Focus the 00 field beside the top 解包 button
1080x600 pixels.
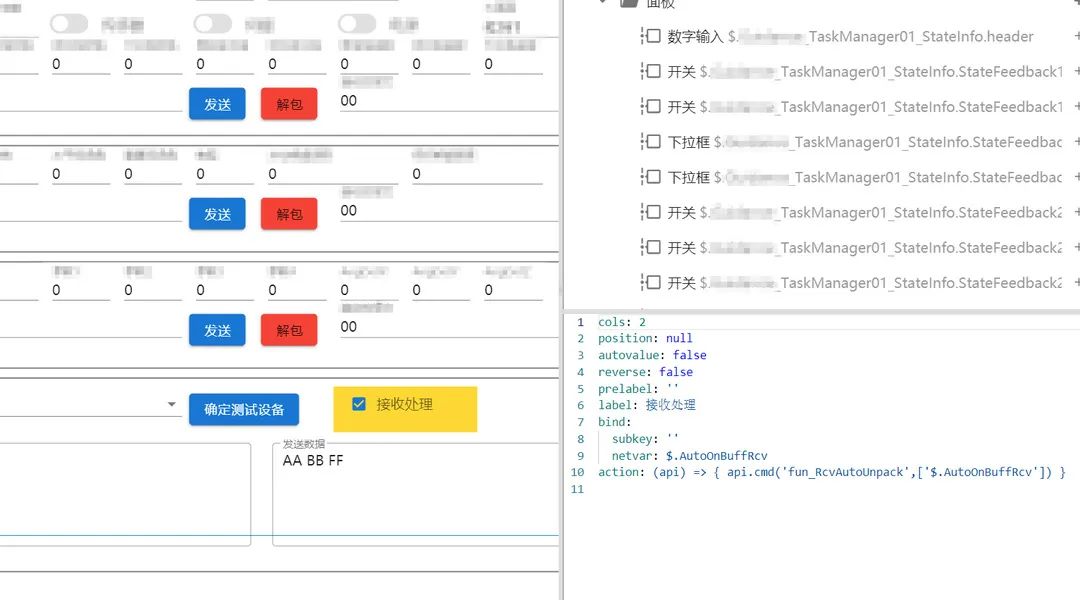(448, 101)
